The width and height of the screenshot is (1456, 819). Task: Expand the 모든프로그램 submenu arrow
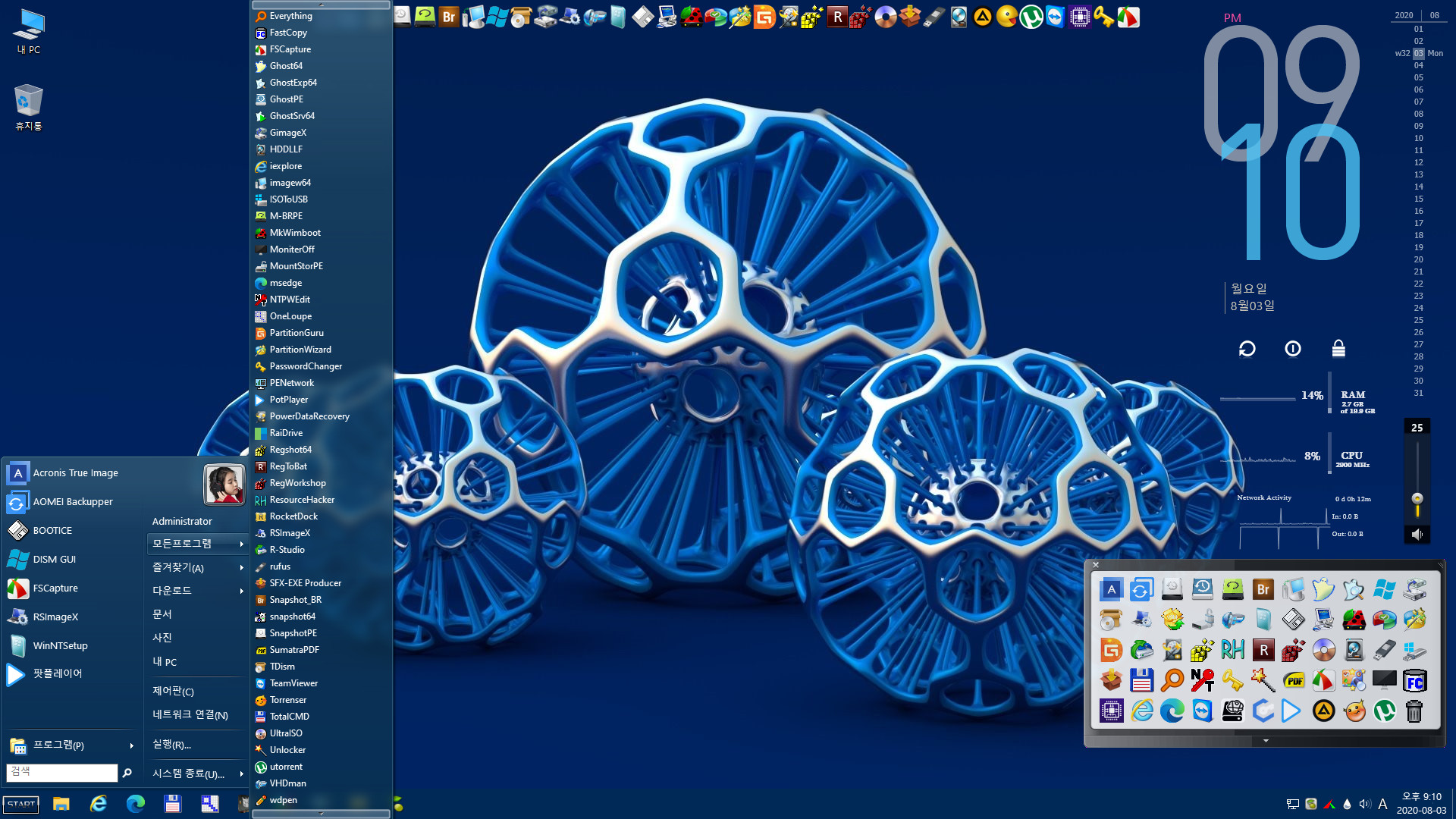click(x=242, y=544)
